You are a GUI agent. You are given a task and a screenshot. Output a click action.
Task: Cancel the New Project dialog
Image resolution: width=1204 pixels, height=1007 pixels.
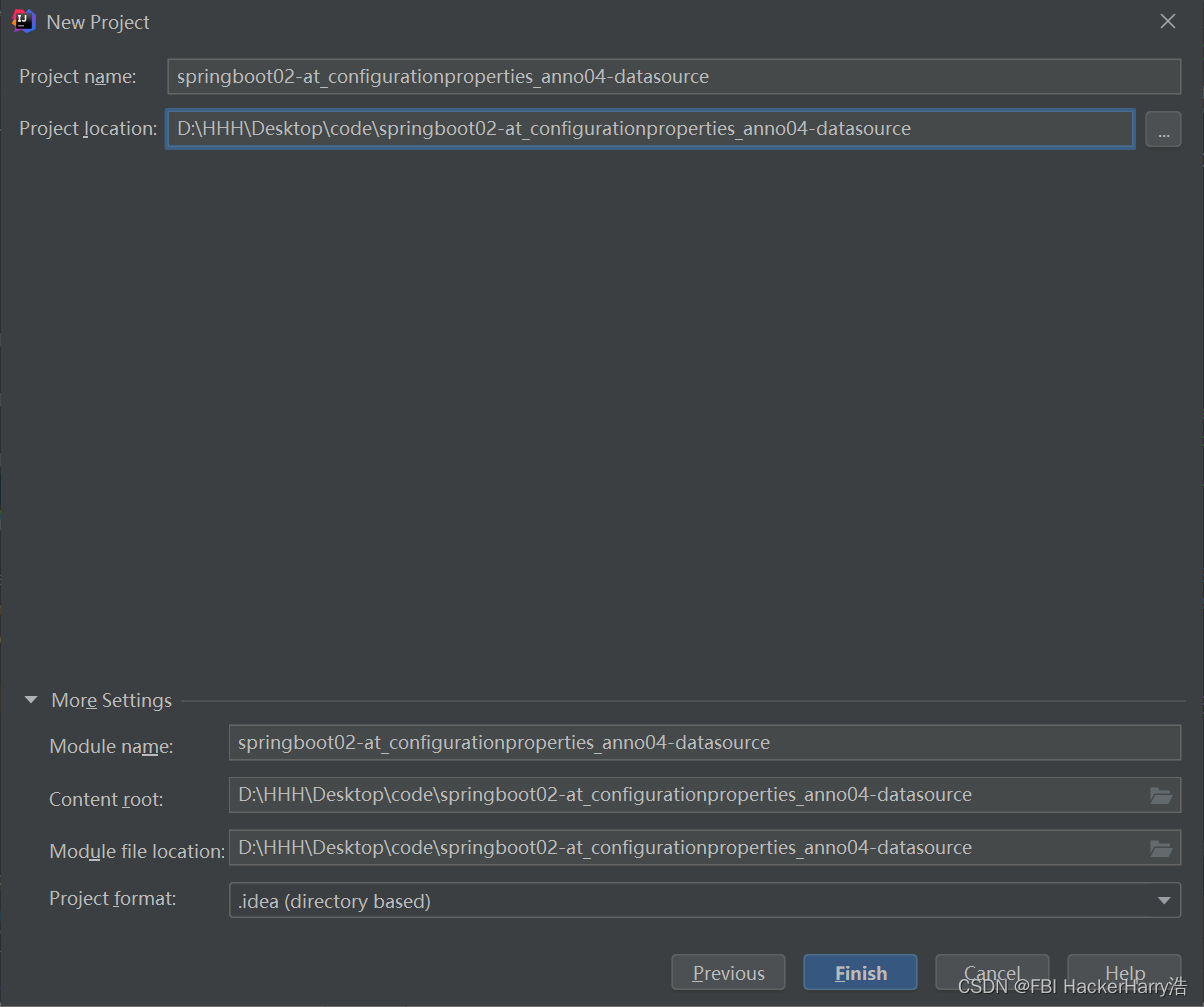point(992,973)
